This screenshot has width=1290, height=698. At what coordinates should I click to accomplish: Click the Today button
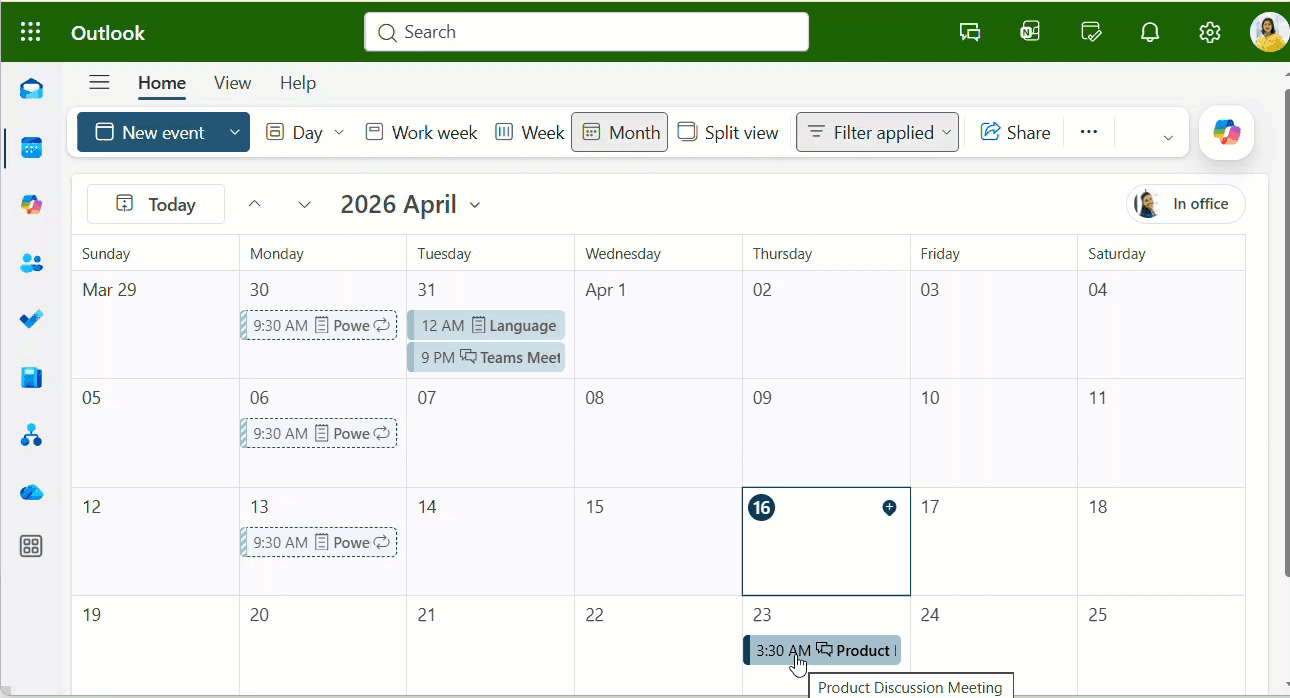coord(155,204)
